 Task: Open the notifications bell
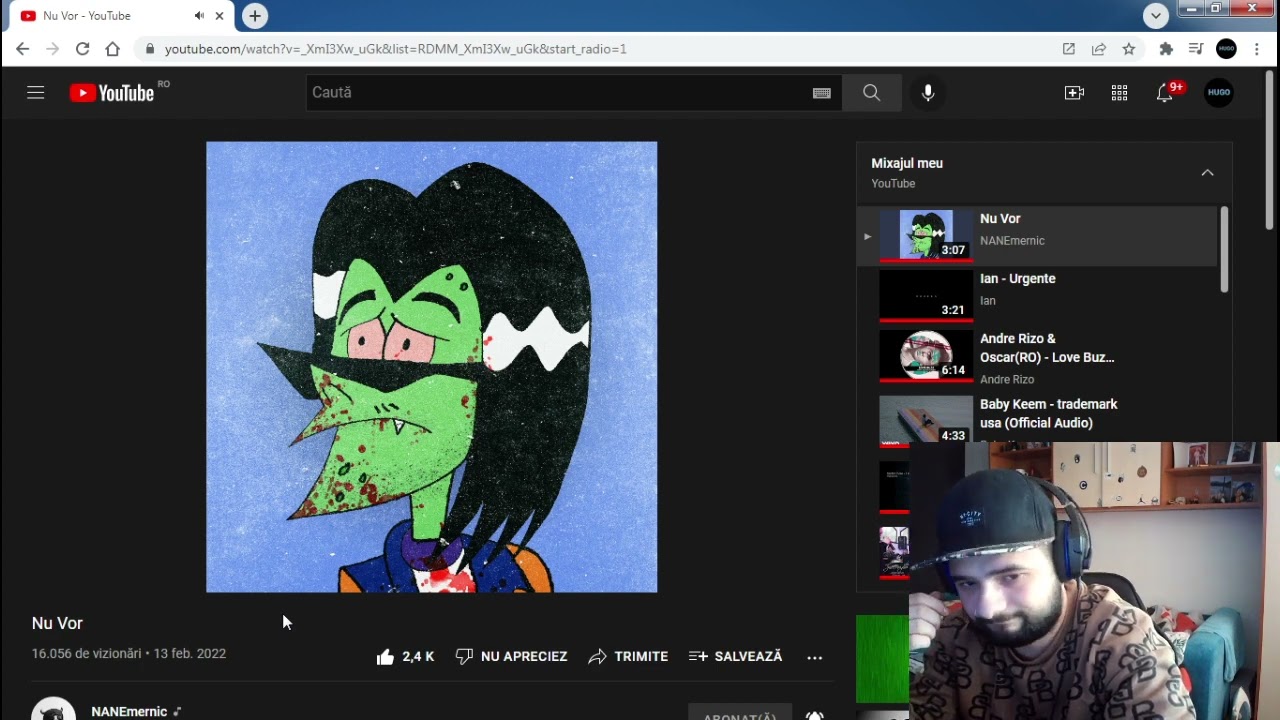click(x=1165, y=92)
